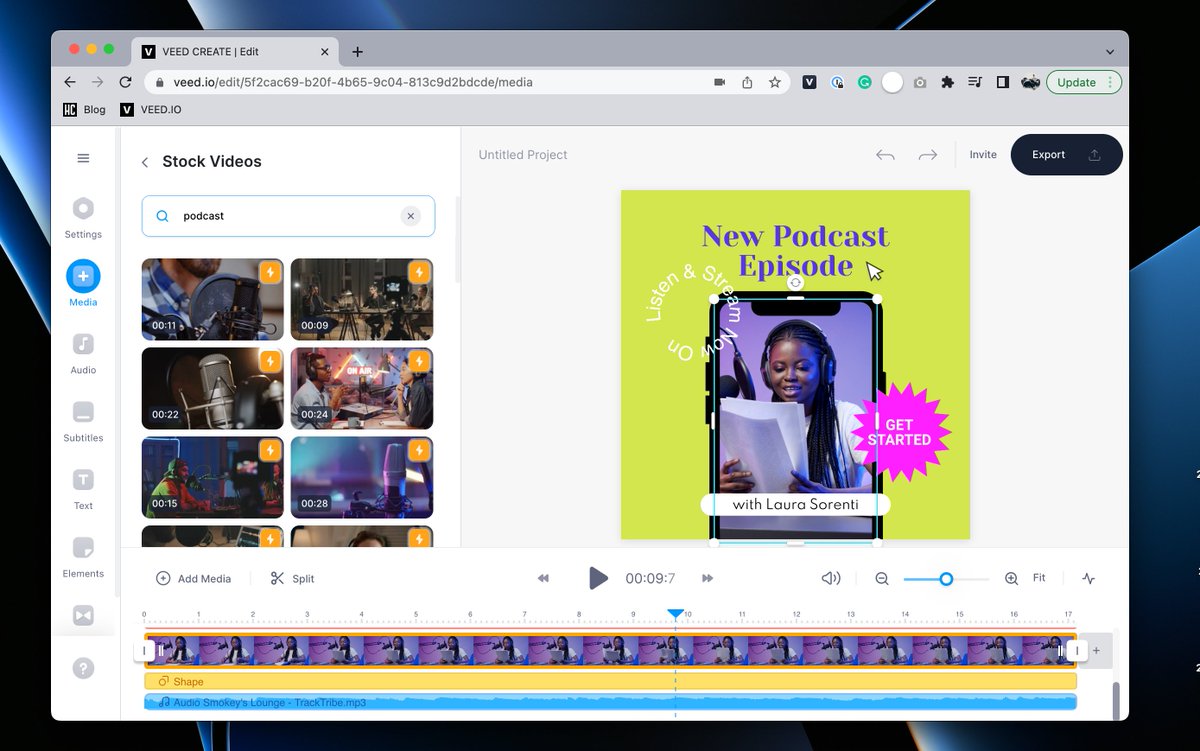Viewport: 1200px width, 751px height.
Task: Click the fast forward playback button
Action: 707,578
